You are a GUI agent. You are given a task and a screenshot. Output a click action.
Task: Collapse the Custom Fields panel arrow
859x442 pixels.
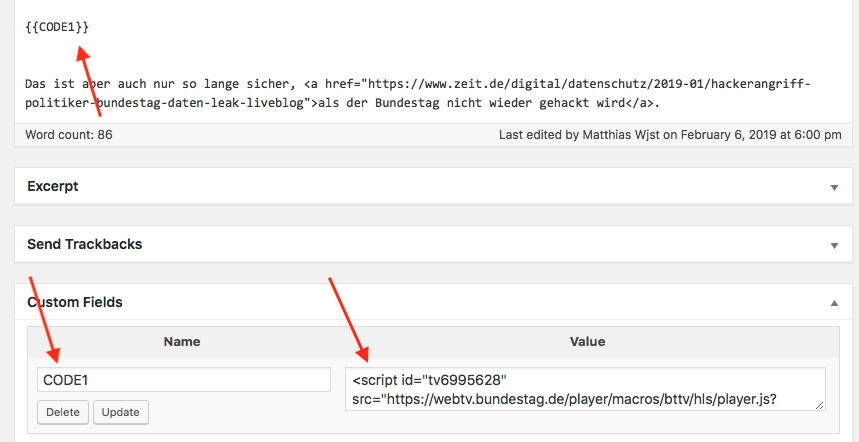point(834,302)
